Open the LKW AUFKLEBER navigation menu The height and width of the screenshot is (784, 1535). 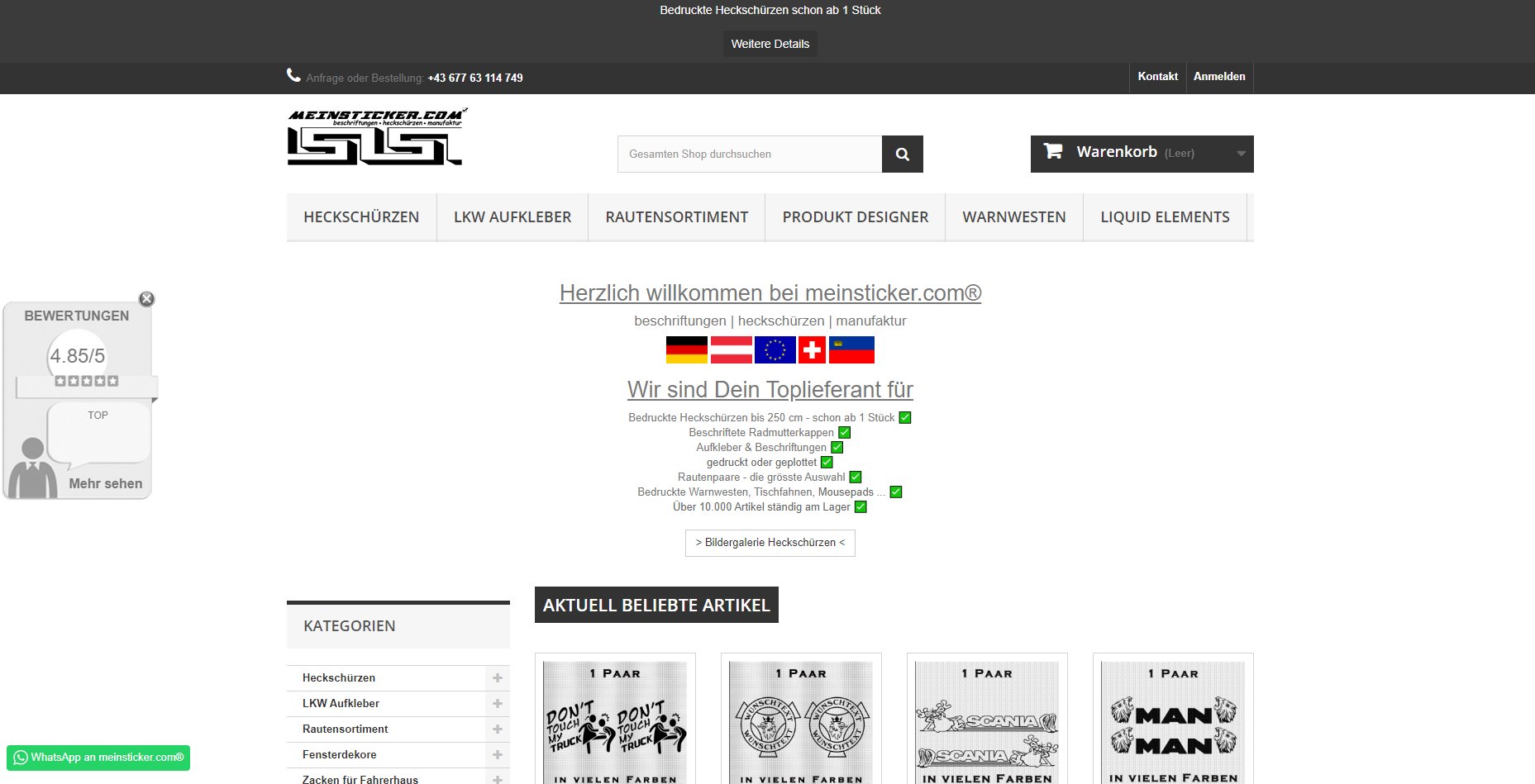[512, 217]
